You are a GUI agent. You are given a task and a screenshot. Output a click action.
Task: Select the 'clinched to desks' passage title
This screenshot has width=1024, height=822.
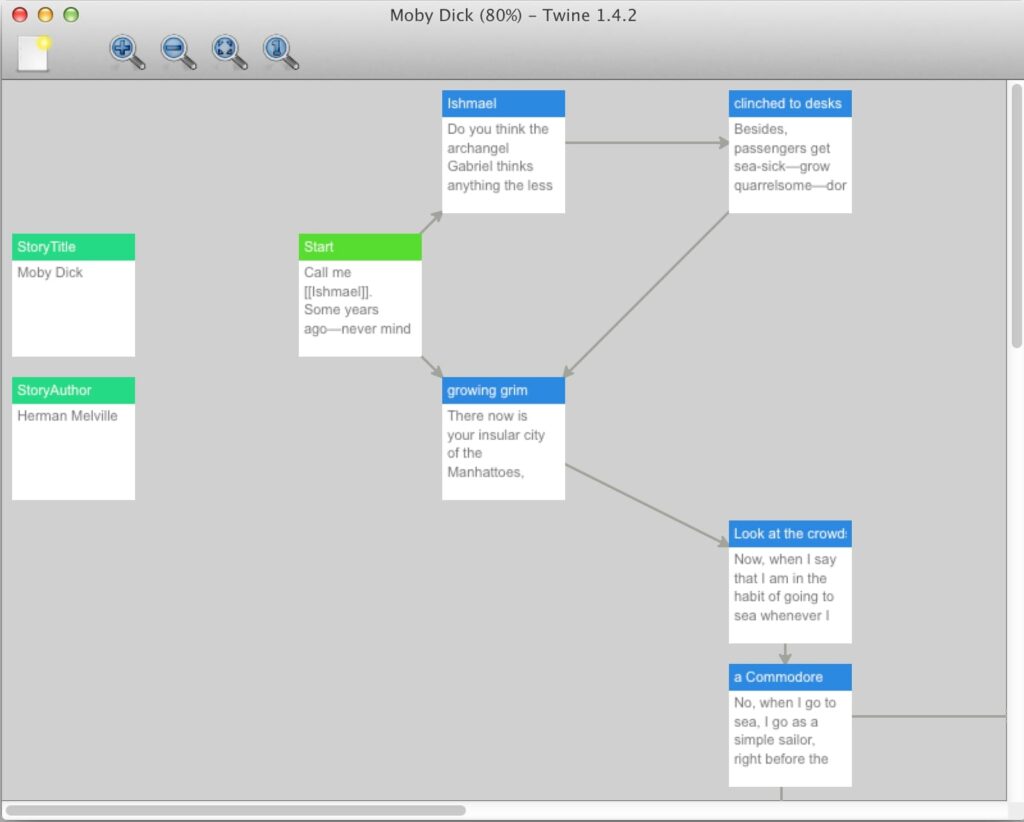click(x=790, y=104)
